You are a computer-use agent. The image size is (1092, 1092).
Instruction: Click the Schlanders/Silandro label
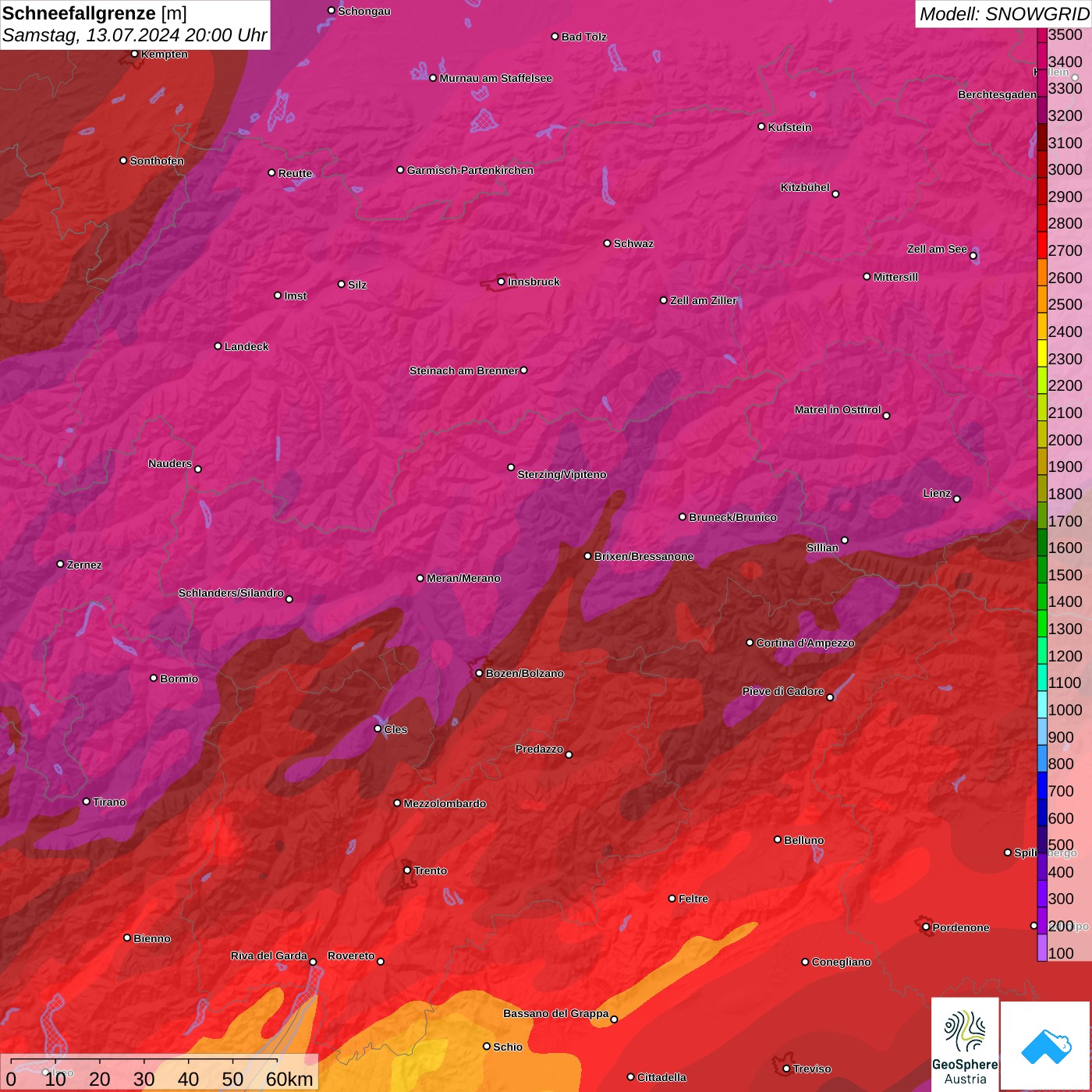pyautogui.click(x=231, y=593)
